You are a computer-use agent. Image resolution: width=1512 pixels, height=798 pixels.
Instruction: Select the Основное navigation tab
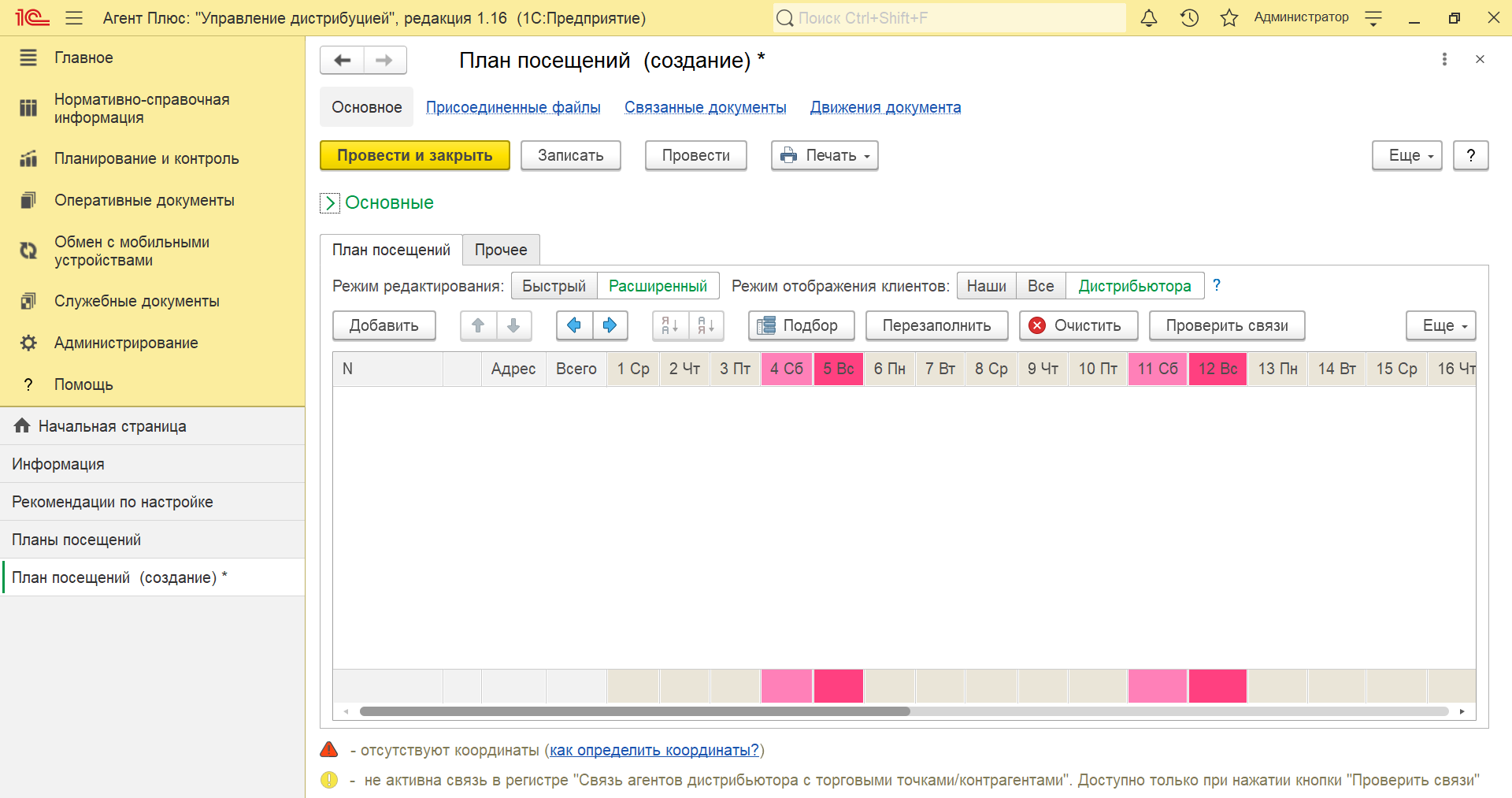click(367, 107)
